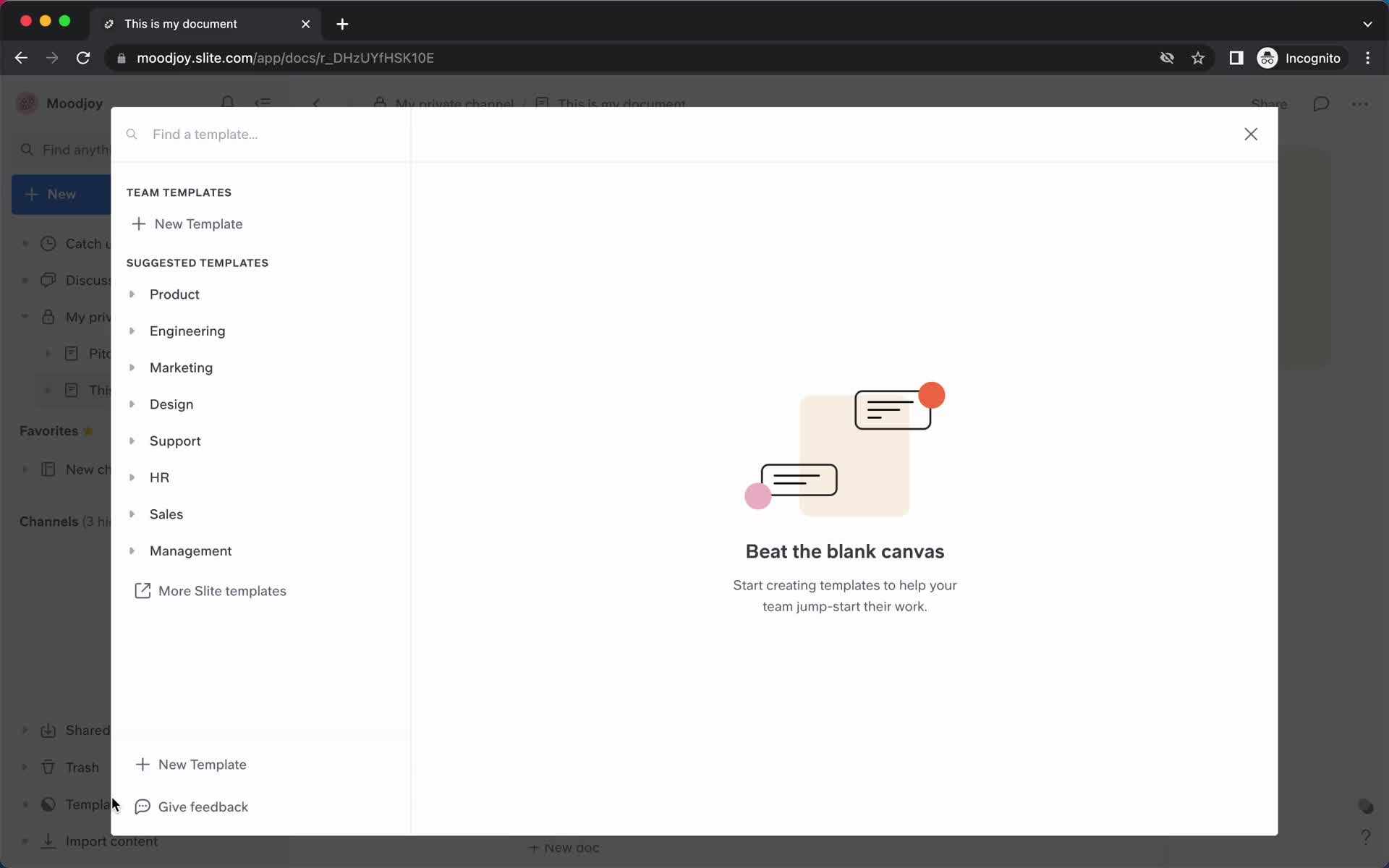Click the close modal button
1389x868 pixels.
point(1251,133)
